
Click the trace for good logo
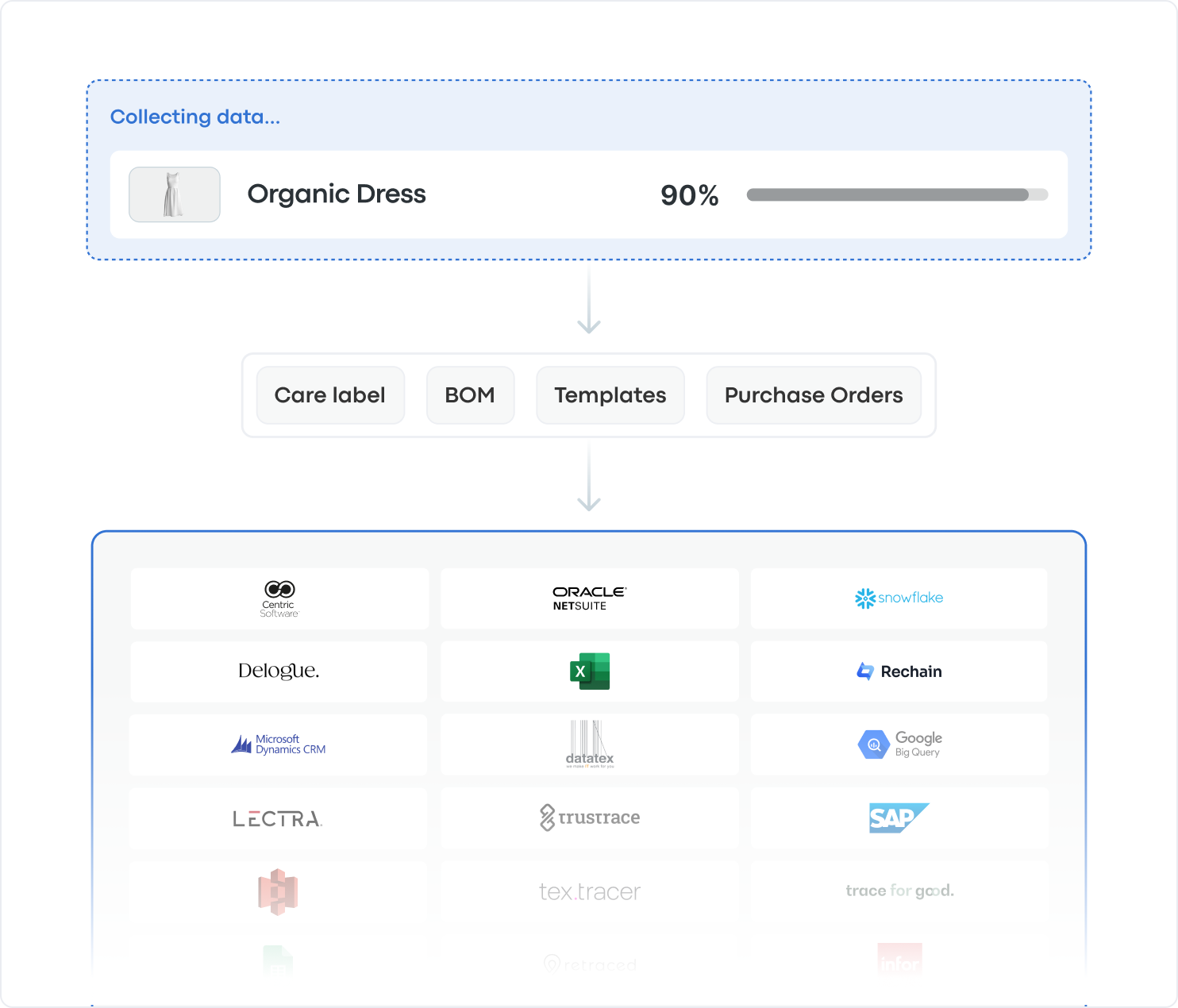coord(899,891)
